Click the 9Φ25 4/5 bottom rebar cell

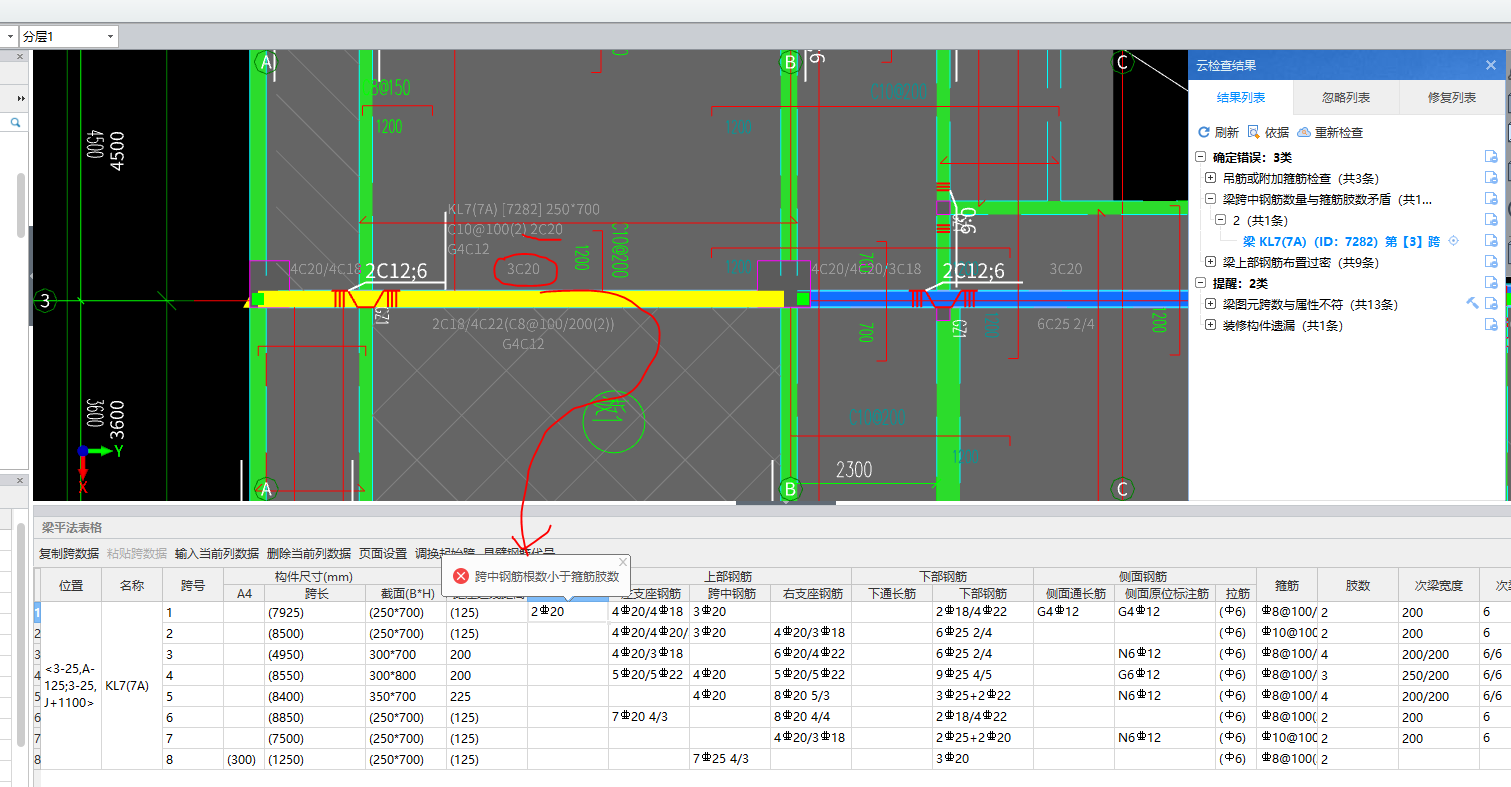click(x=982, y=674)
